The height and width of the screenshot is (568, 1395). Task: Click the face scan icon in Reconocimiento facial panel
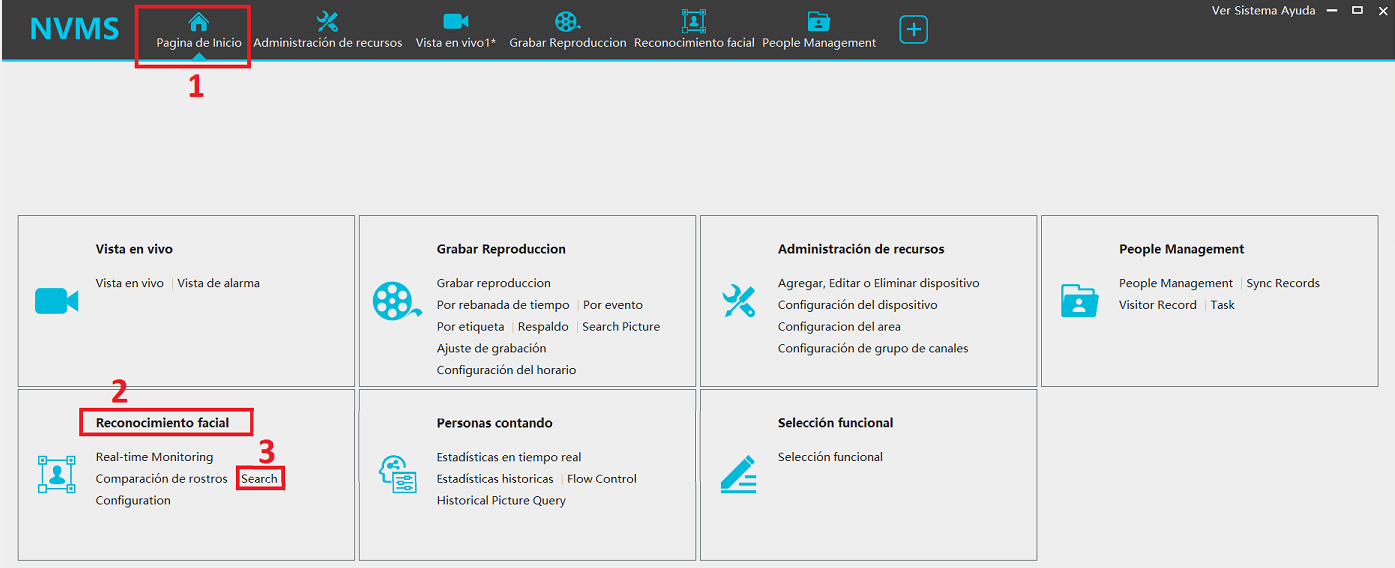(56, 474)
